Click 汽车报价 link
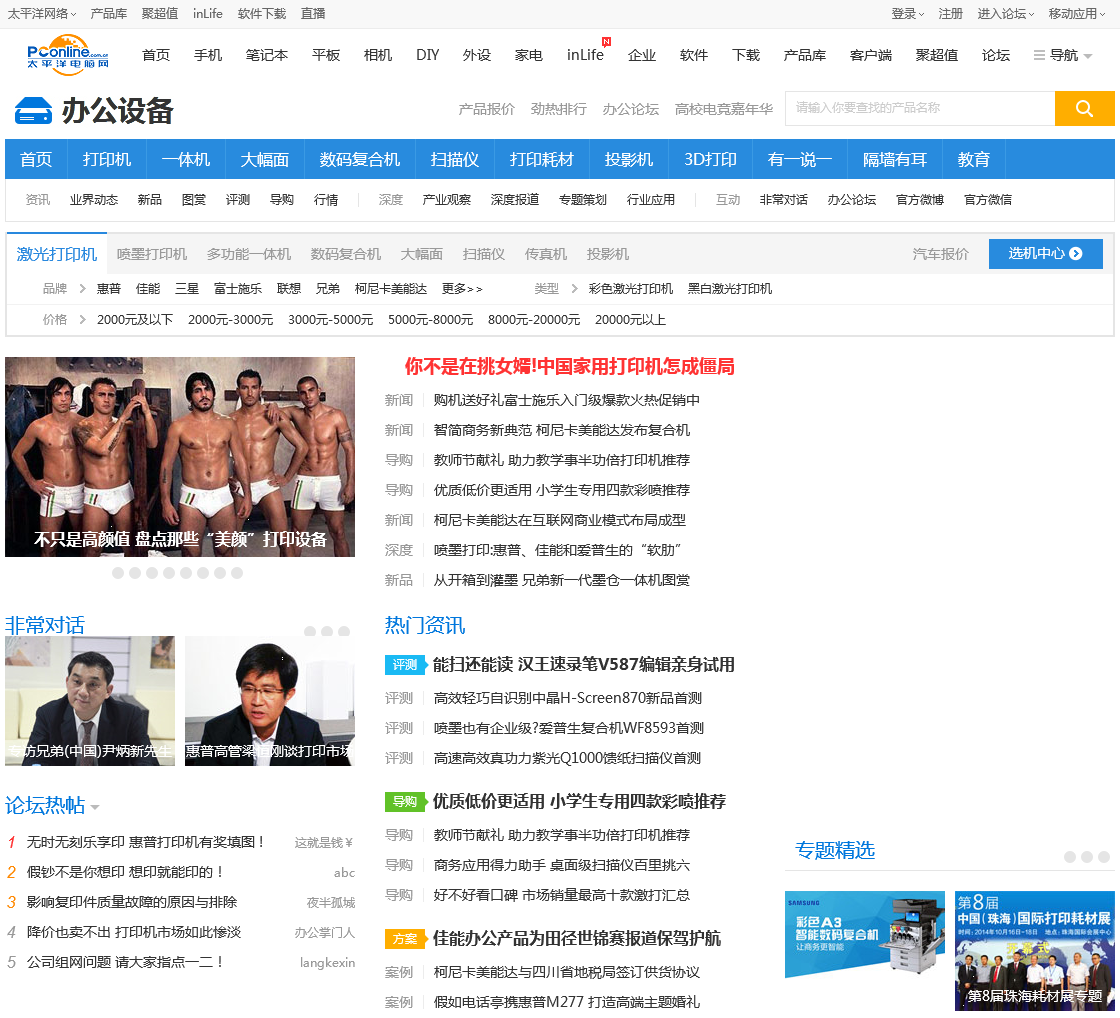The width and height of the screenshot is (1120, 1018). coord(941,254)
